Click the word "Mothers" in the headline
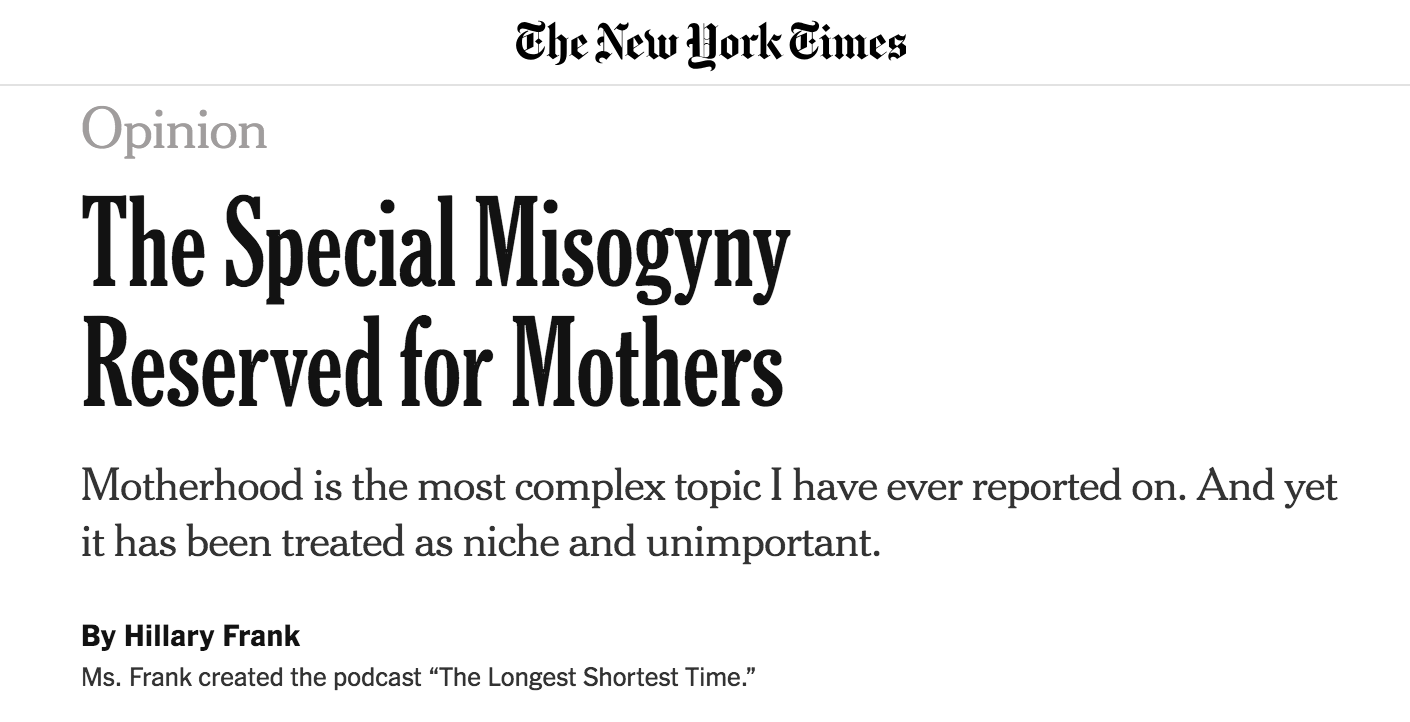The width and height of the screenshot is (1410, 722). pos(648,360)
